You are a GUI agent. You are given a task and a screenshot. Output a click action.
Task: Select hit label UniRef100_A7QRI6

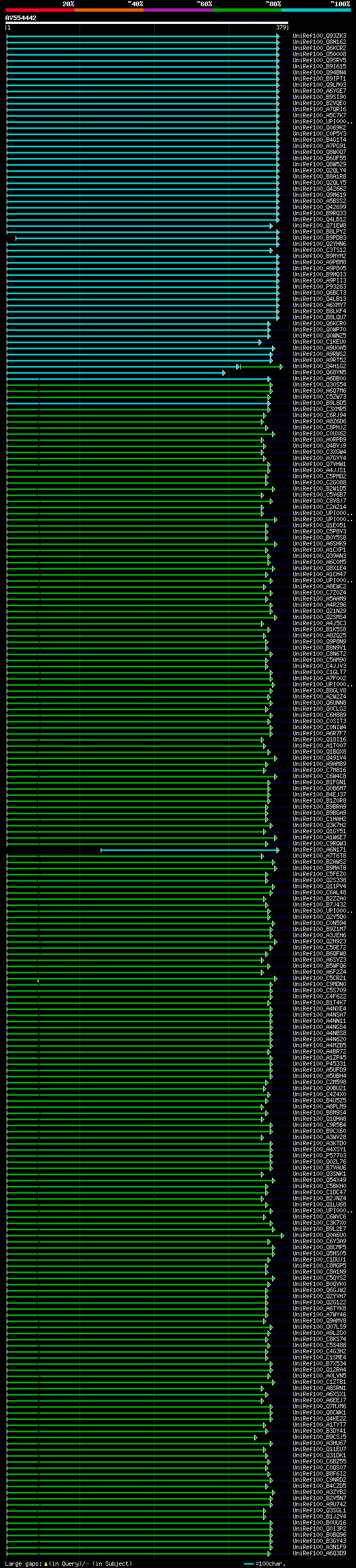tap(319, 110)
